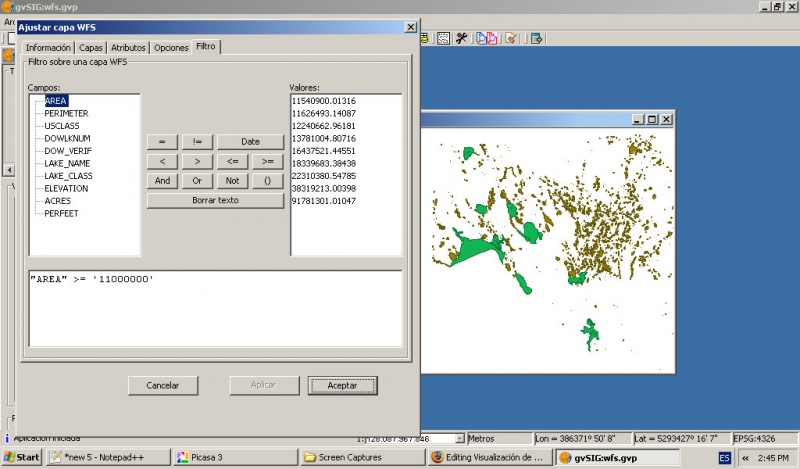The image size is (800, 469).
Task: Select the ELEVATION field in the list
Action: point(66,188)
